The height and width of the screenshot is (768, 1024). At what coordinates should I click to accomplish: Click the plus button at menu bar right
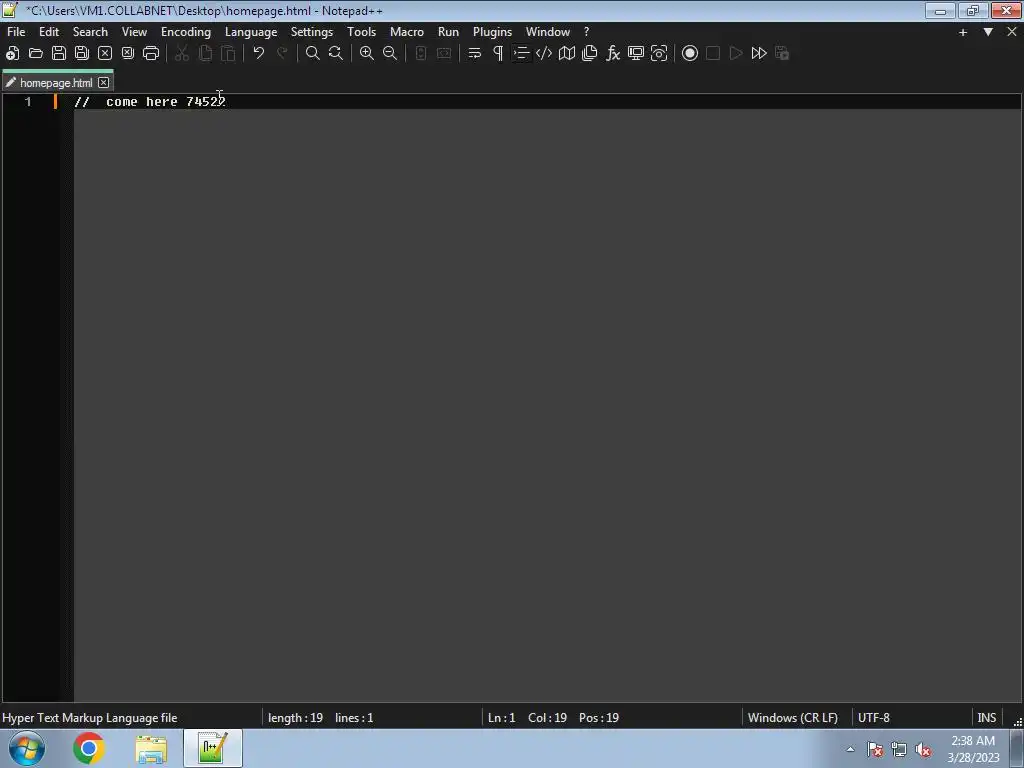click(963, 32)
